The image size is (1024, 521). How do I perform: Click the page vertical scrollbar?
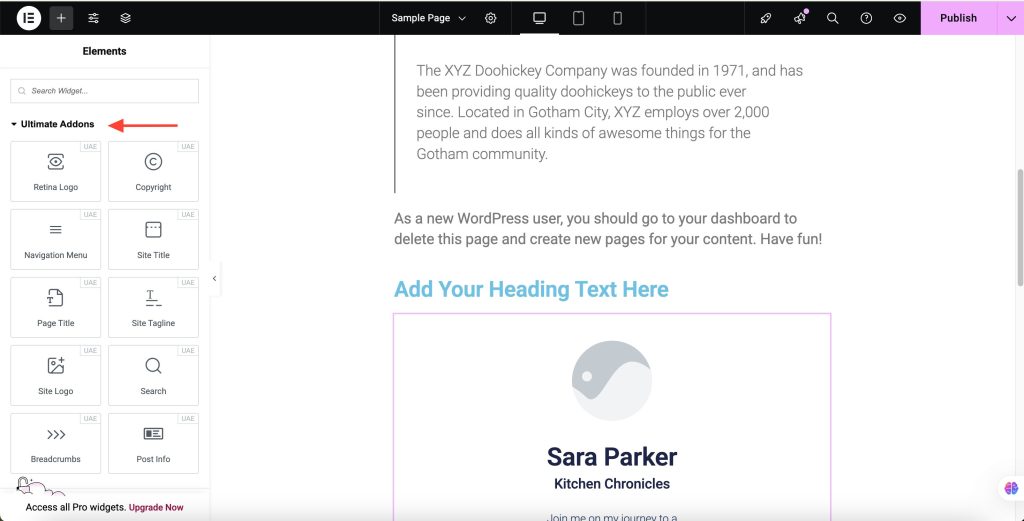[x=1020, y=227]
